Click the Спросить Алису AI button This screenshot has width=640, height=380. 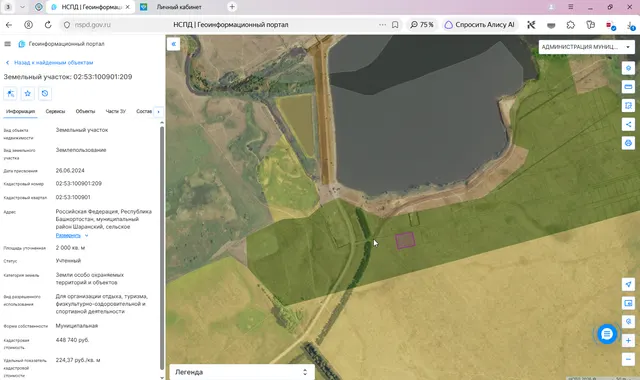[x=480, y=25]
